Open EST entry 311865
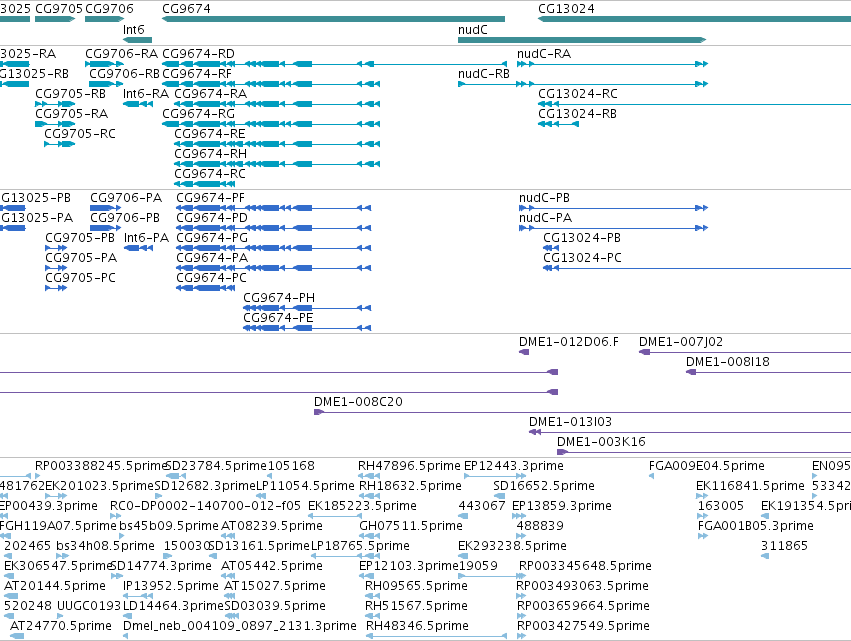 pos(784,546)
